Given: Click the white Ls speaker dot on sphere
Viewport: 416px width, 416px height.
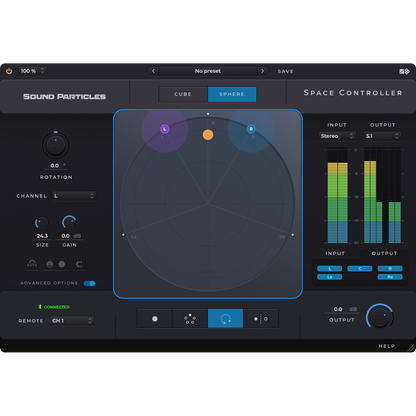Looking at the screenshot, I should click(x=123, y=235).
